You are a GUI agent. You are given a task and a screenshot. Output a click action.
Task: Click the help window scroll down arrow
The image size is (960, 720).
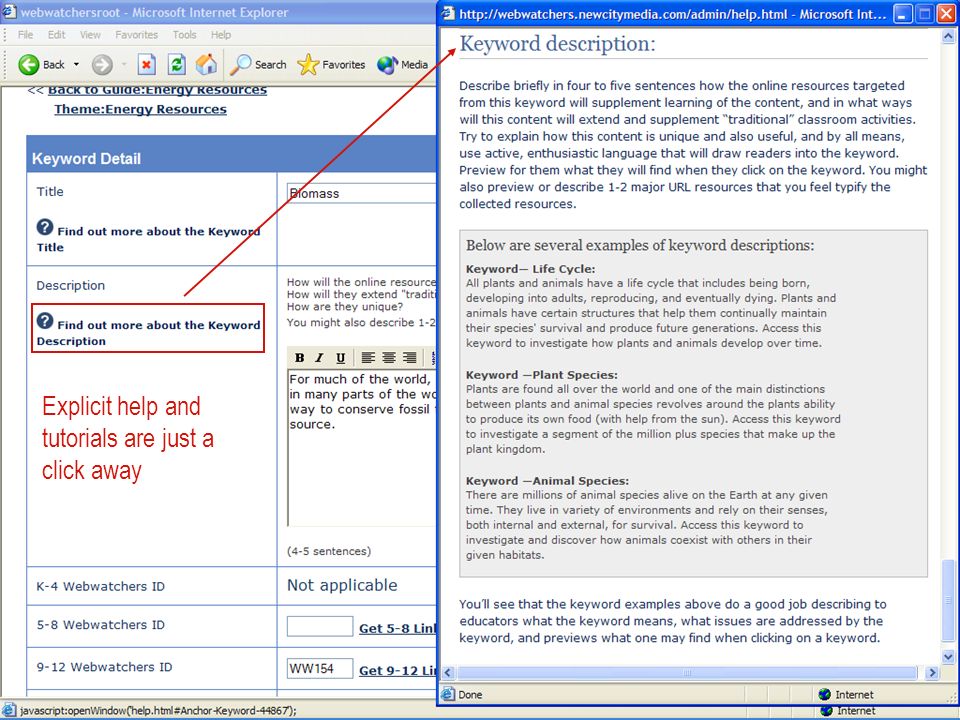pos(948,657)
